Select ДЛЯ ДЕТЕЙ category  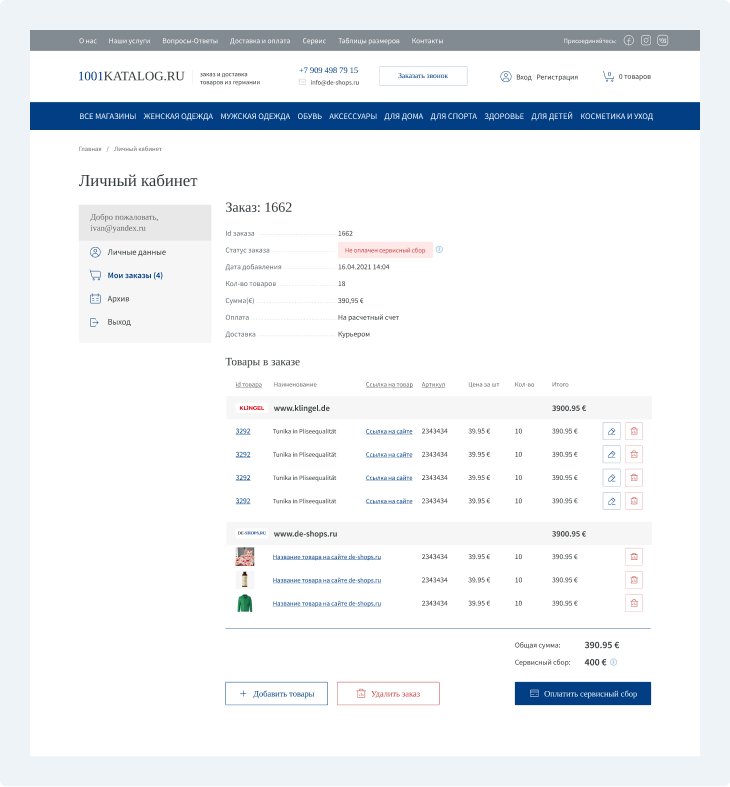point(552,116)
